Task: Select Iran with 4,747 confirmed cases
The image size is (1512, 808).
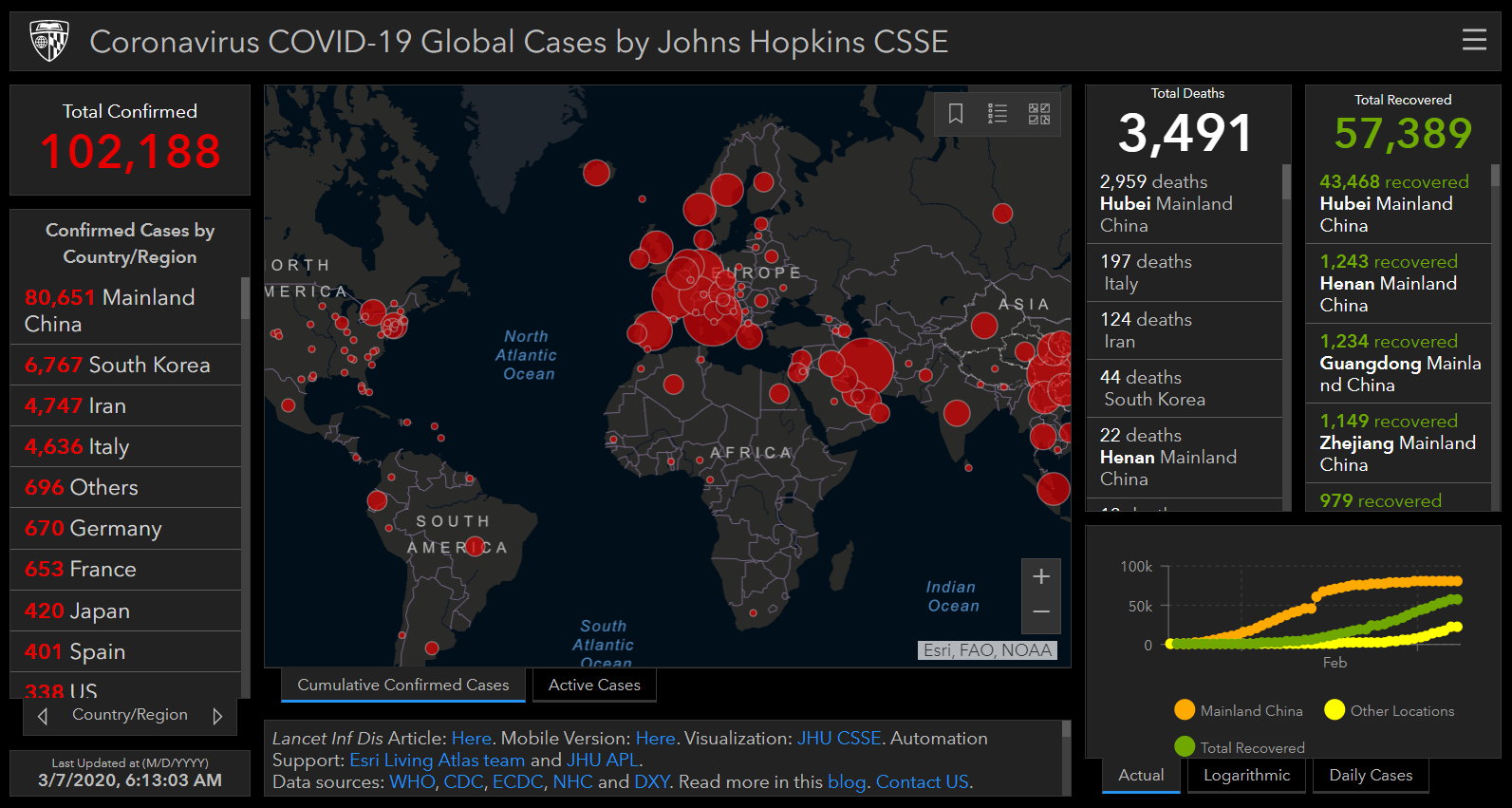Action: coord(125,405)
